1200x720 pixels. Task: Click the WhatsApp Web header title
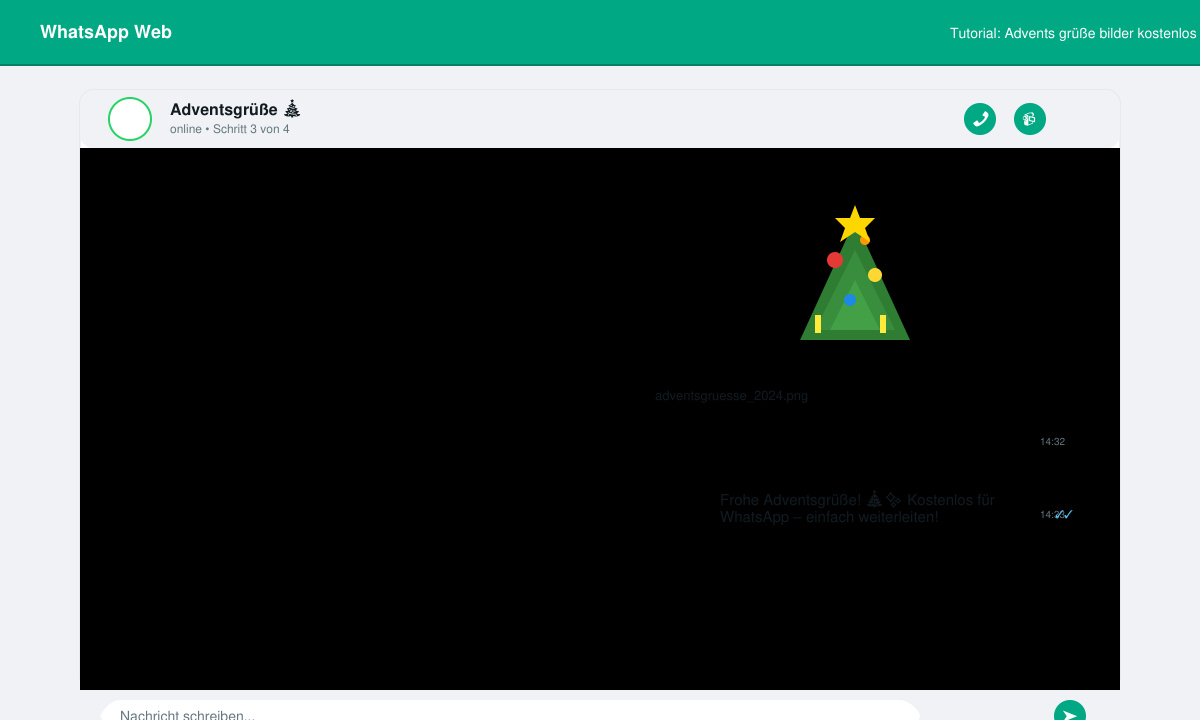pyautogui.click(x=106, y=32)
